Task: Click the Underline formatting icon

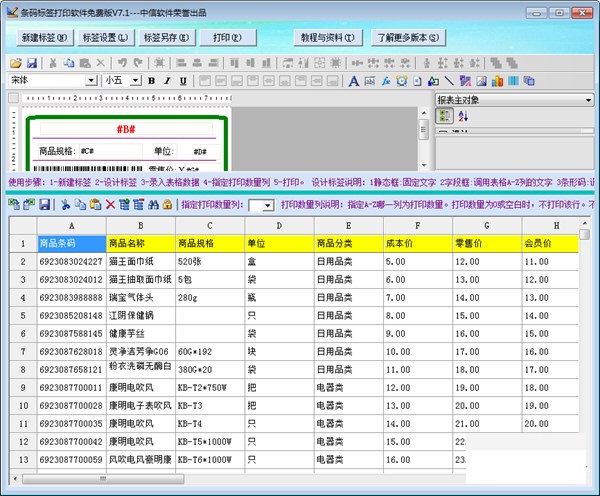Action: [x=182, y=81]
